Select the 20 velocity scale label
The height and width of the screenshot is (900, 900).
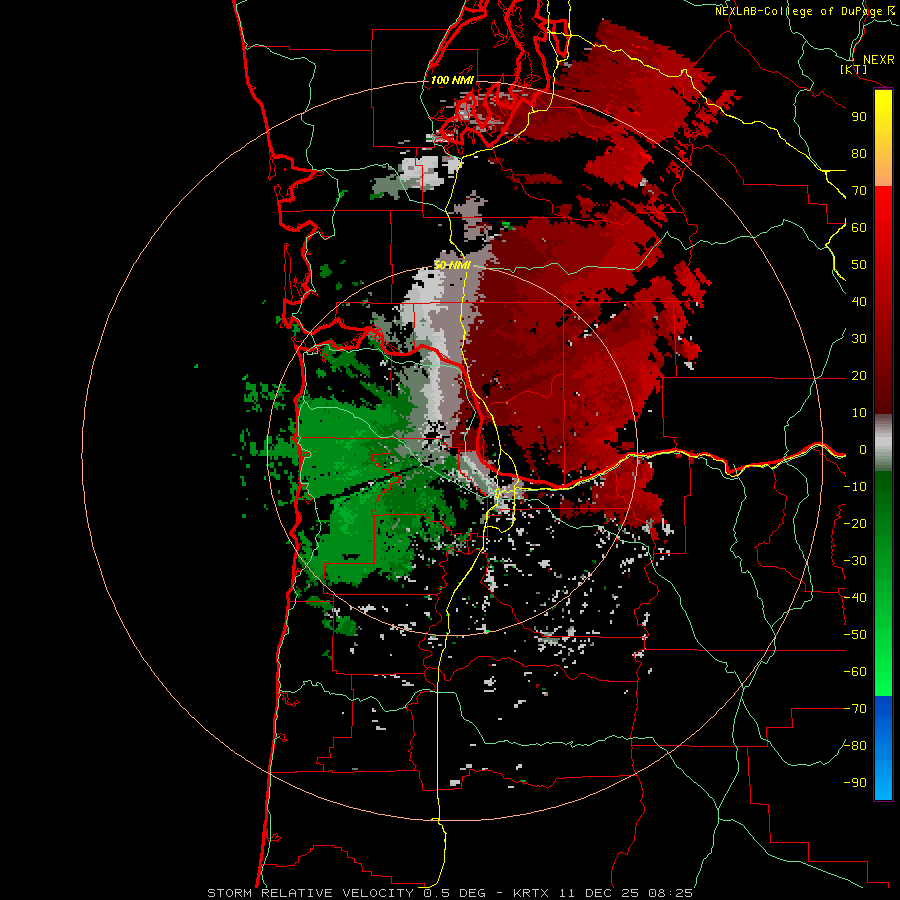[859, 375]
